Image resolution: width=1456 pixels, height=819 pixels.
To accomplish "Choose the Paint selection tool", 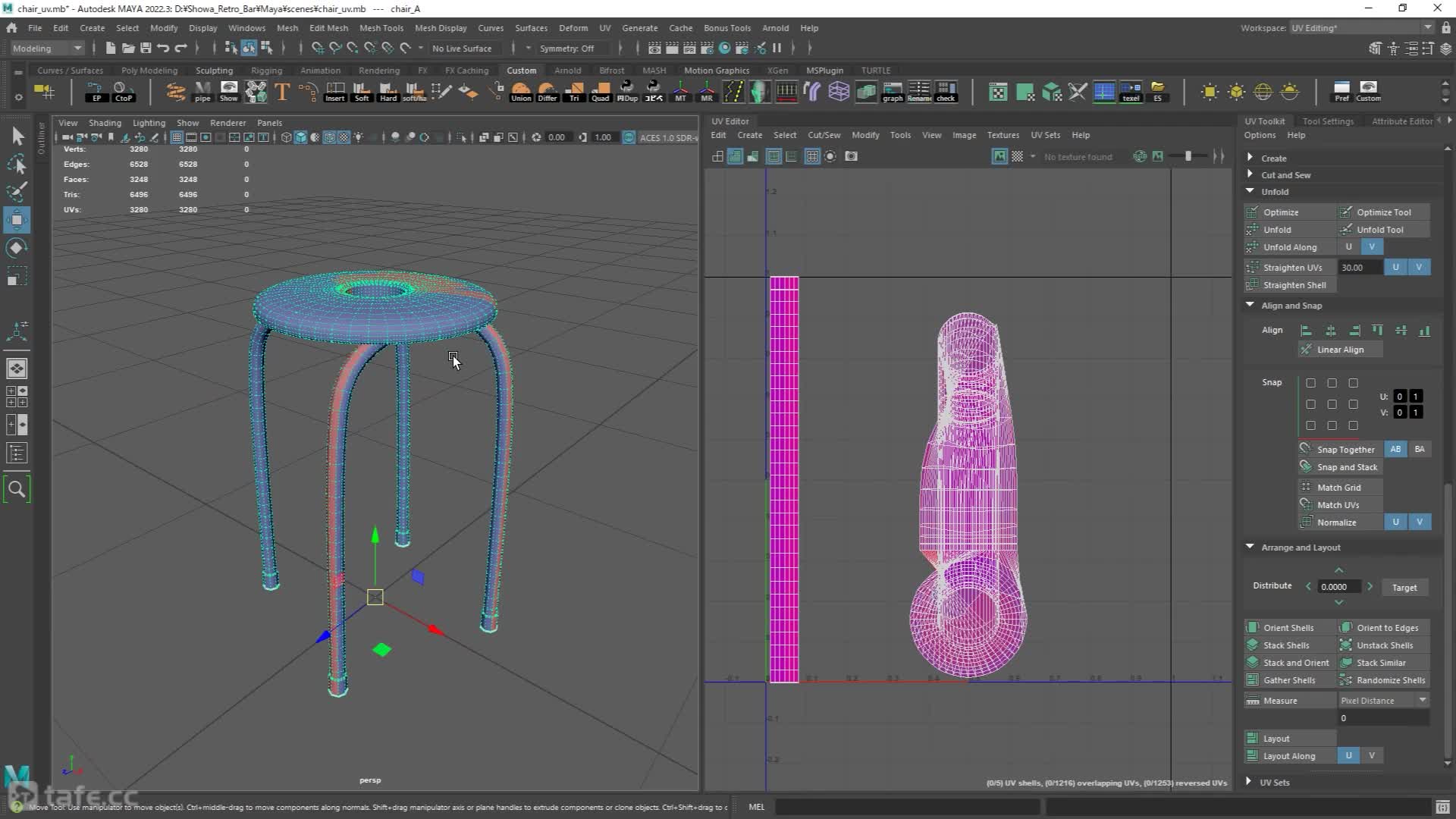I will click(x=17, y=192).
